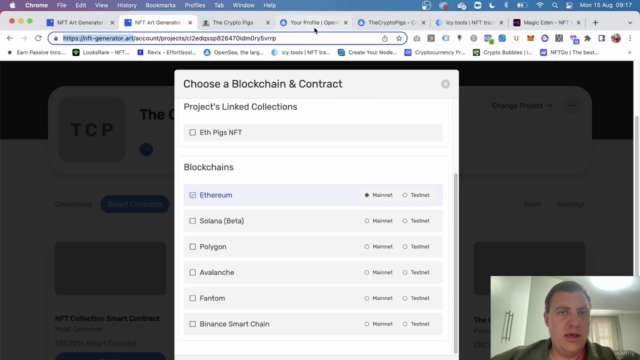The height and width of the screenshot is (360, 640).
Task: Bookmark this page with the star icon
Action: click(x=399, y=38)
